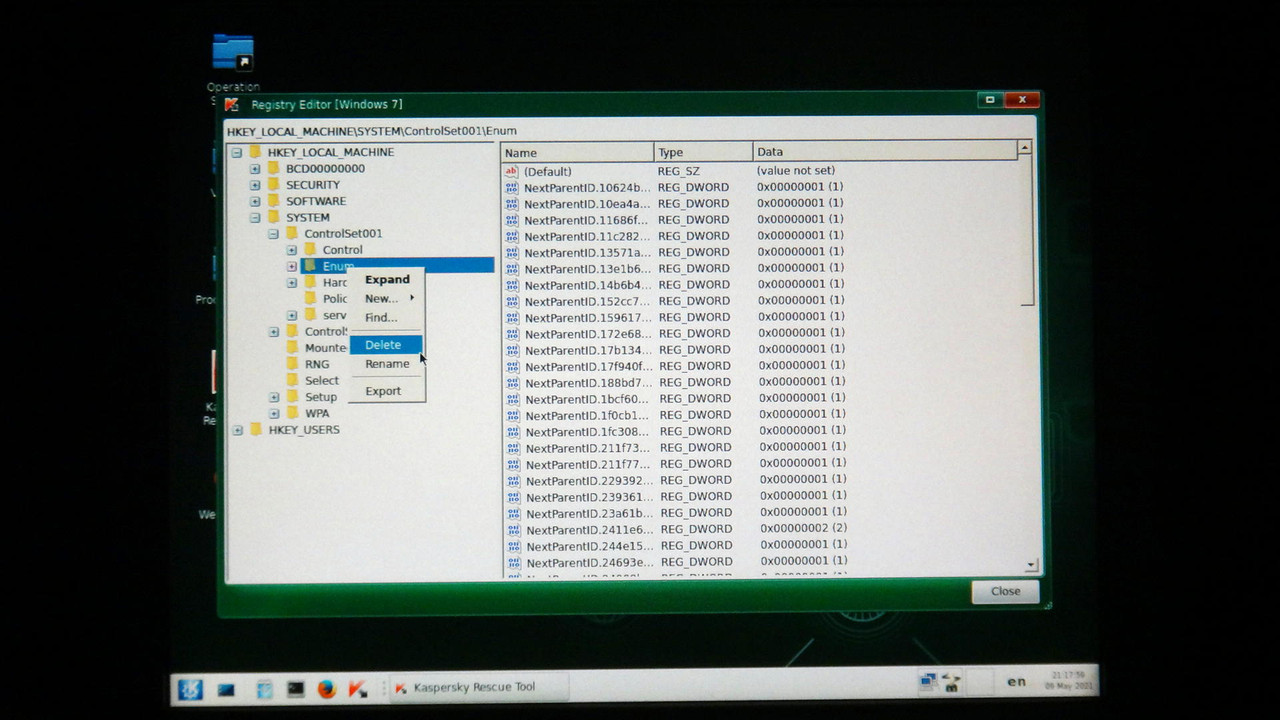Expand the SECURITY key

point(255,185)
